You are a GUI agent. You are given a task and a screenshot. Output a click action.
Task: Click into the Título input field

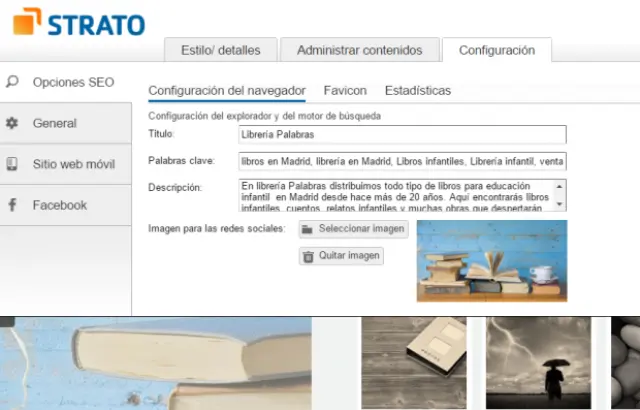(402, 134)
